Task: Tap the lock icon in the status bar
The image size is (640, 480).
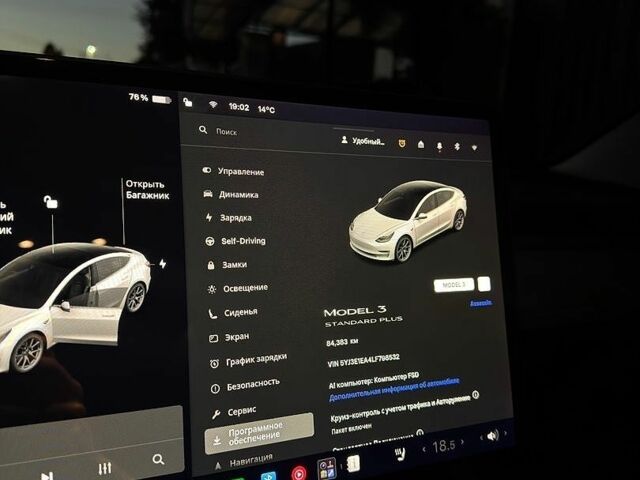Action: (188, 102)
